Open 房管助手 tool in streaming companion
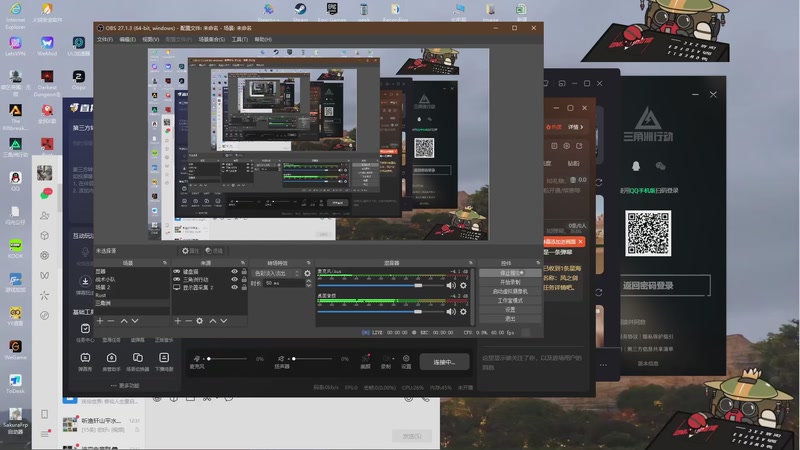Screen dimensions: 800x450 (x=111, y=361)
